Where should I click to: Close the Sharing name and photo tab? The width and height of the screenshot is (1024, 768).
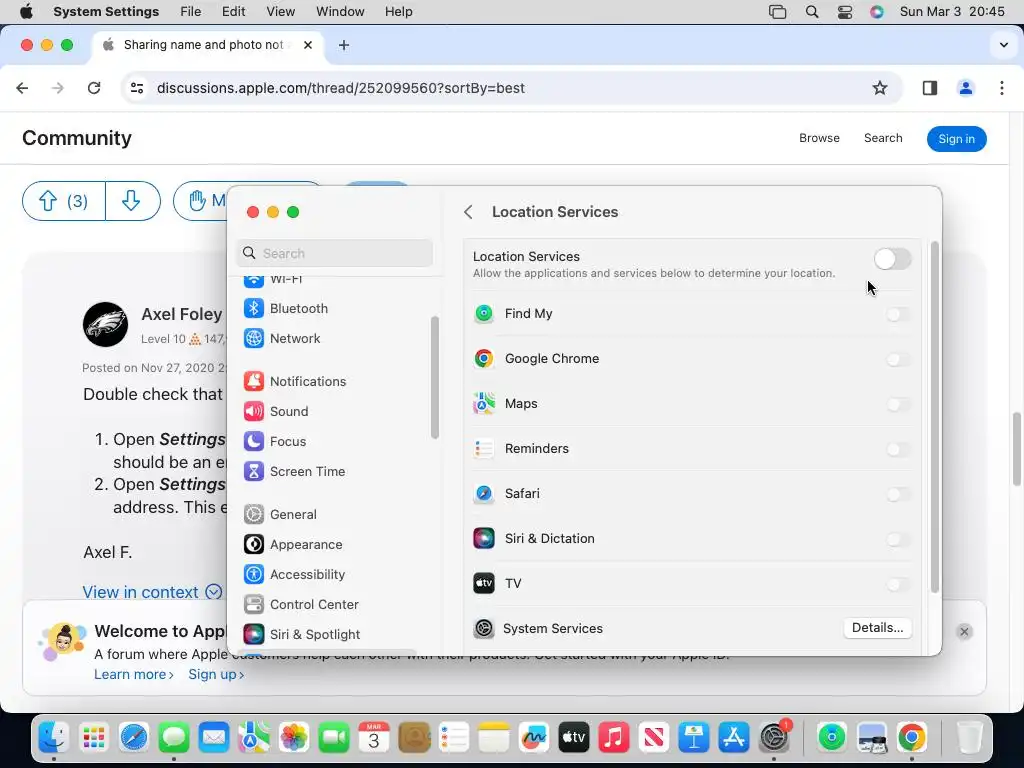click(308, 45)
